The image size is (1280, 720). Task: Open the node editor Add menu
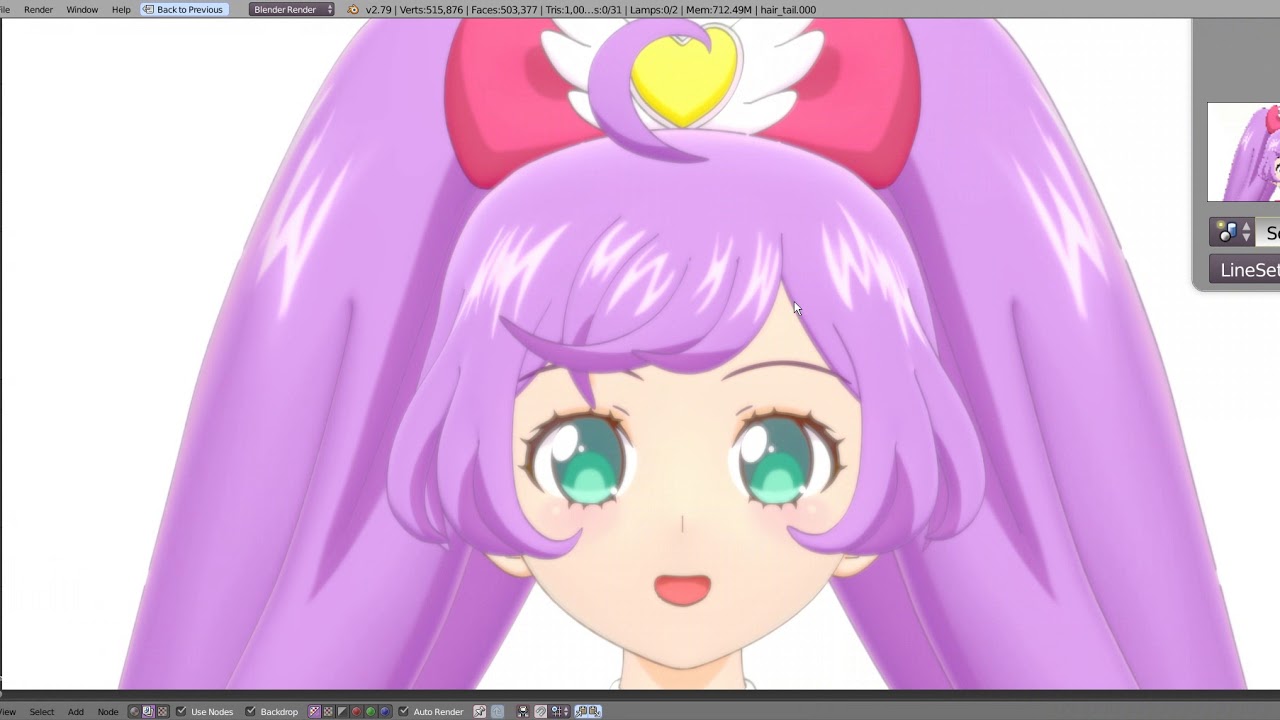(76, 712)
